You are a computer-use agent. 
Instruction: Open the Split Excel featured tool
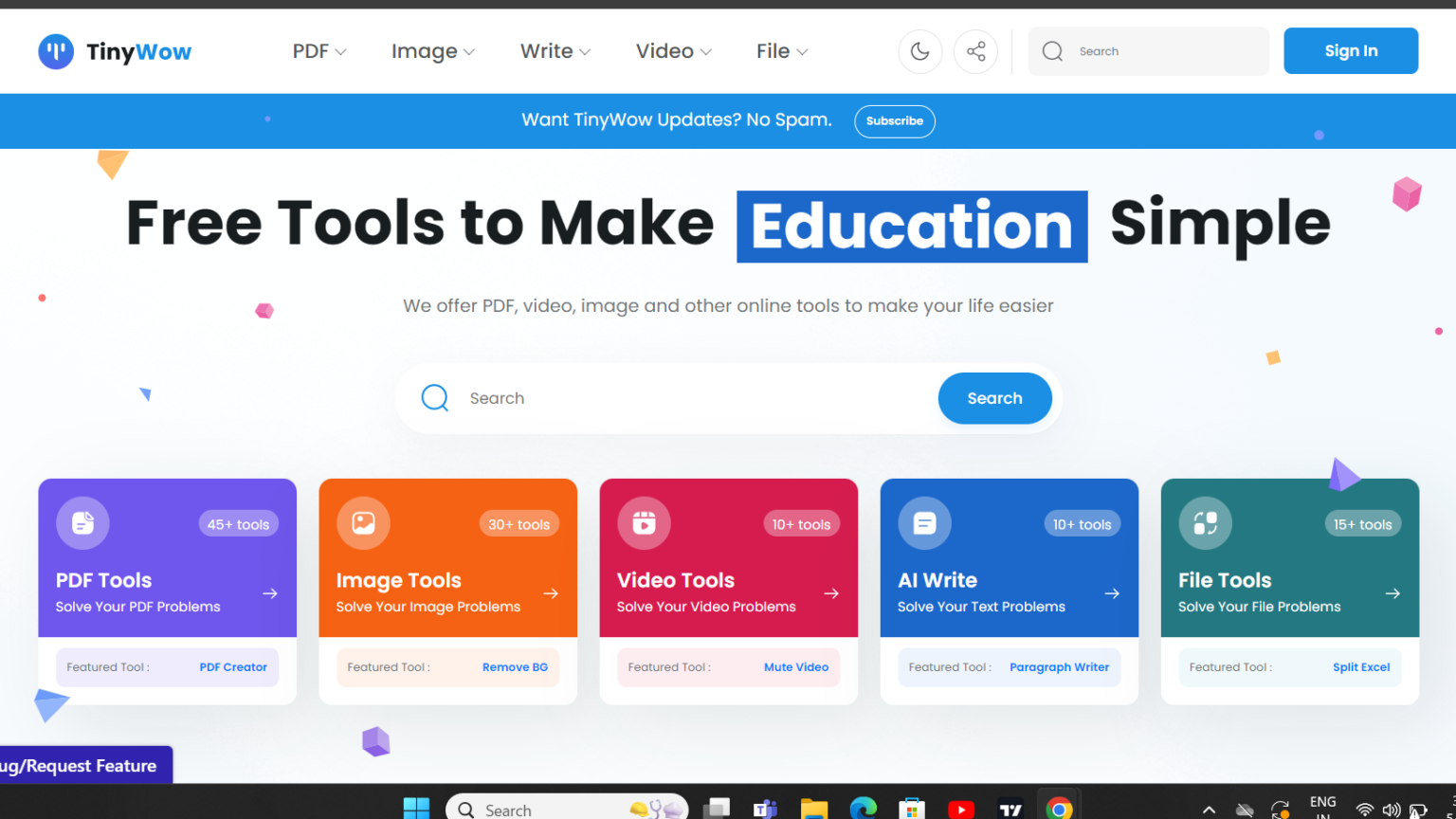coord(1361,667)
